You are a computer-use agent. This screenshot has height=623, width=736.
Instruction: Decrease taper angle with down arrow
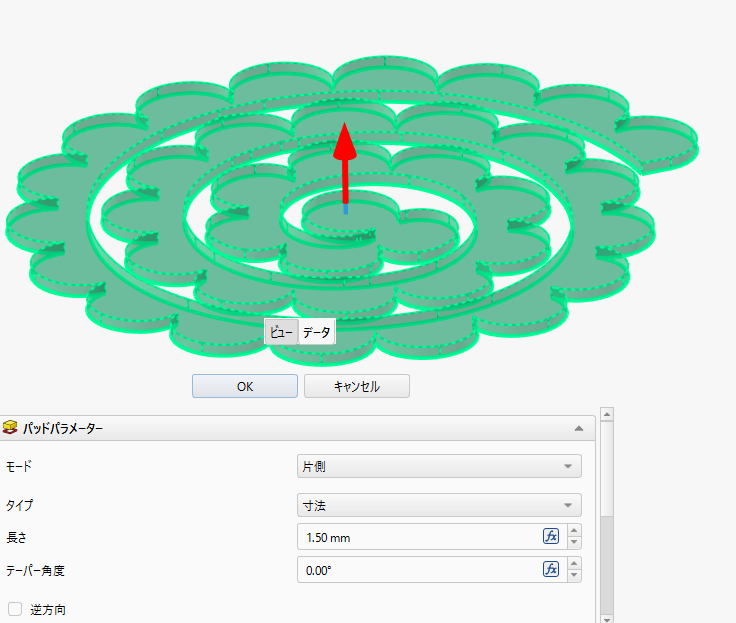[x=574, y=576]
